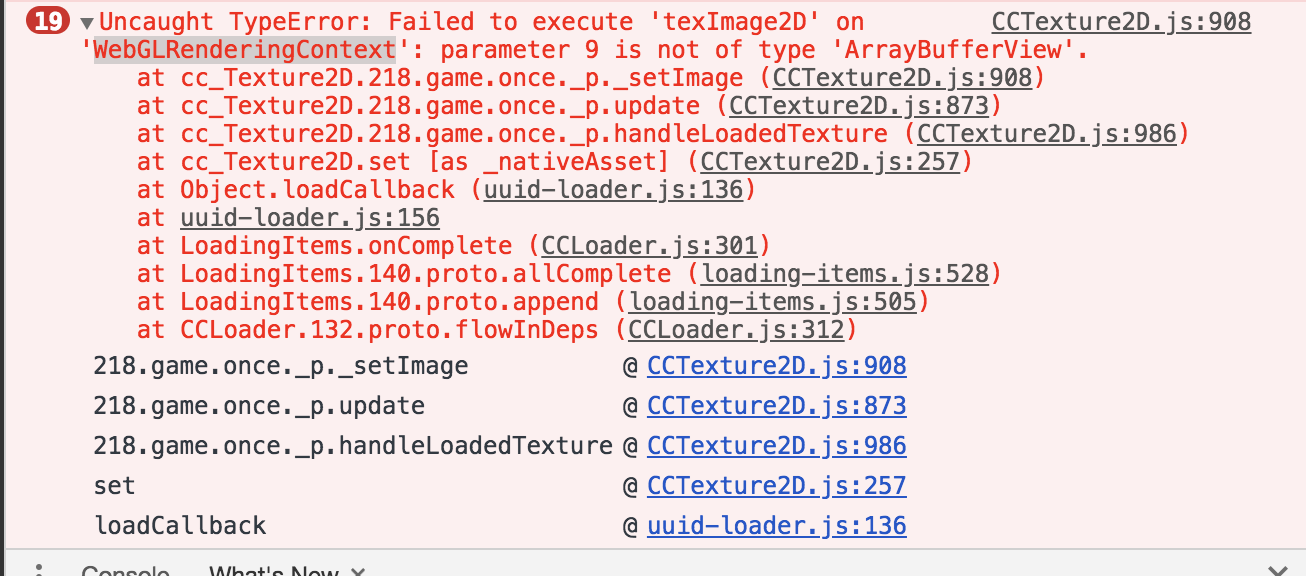The width and height of the screenshot is (1306, 576).
Task: Jump to loading-items.js:505
Action: click(x=772, y=302)
